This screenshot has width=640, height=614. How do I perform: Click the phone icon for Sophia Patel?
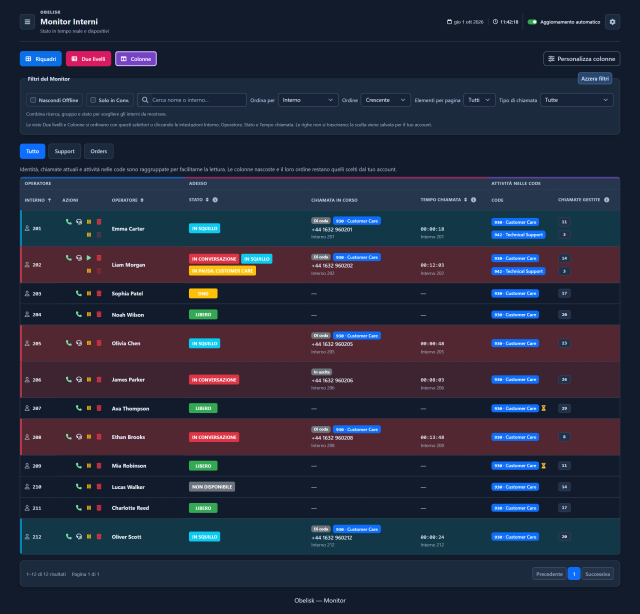click(x=79, y=293)
